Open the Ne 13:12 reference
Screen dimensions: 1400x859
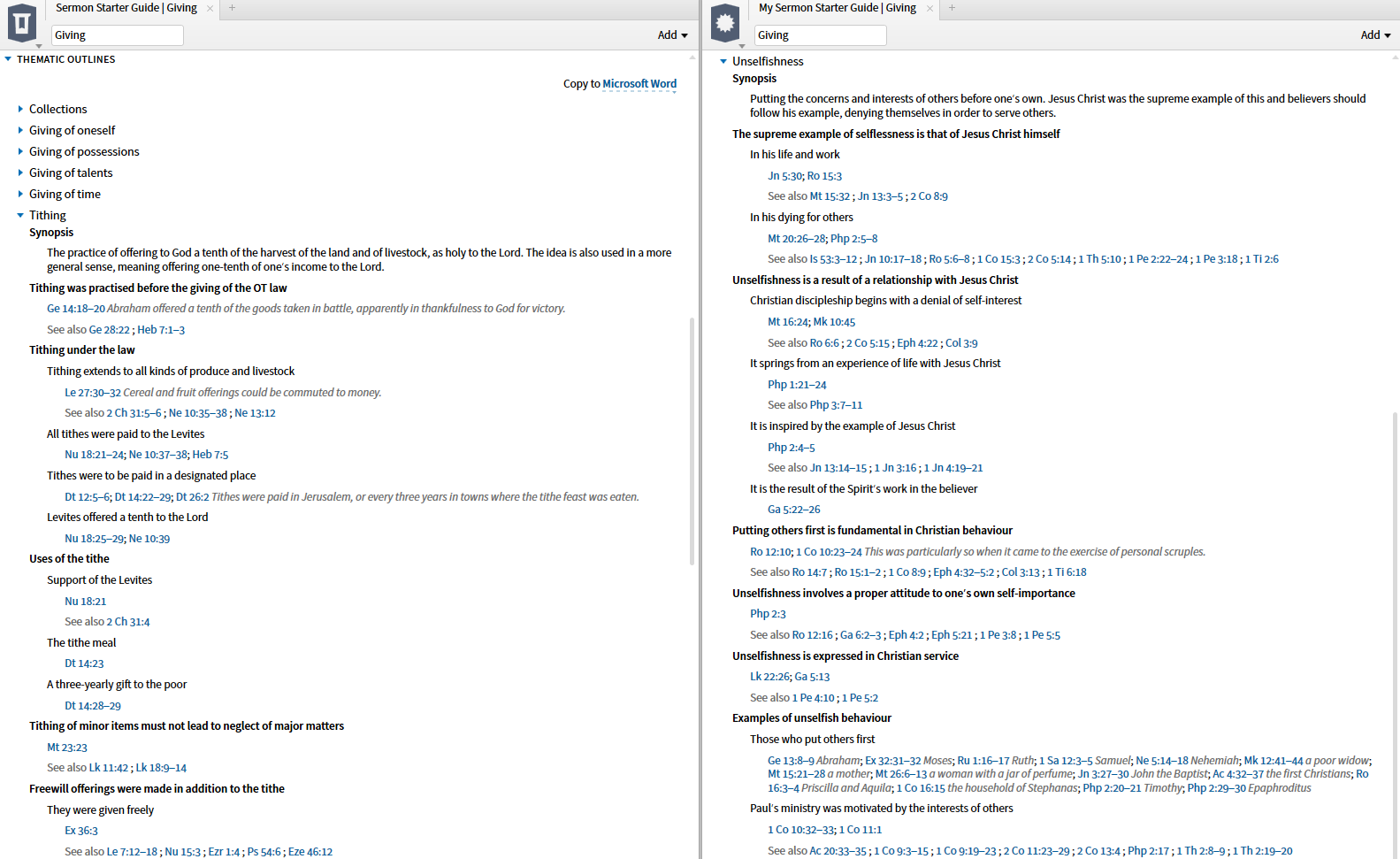pos(255,413)
